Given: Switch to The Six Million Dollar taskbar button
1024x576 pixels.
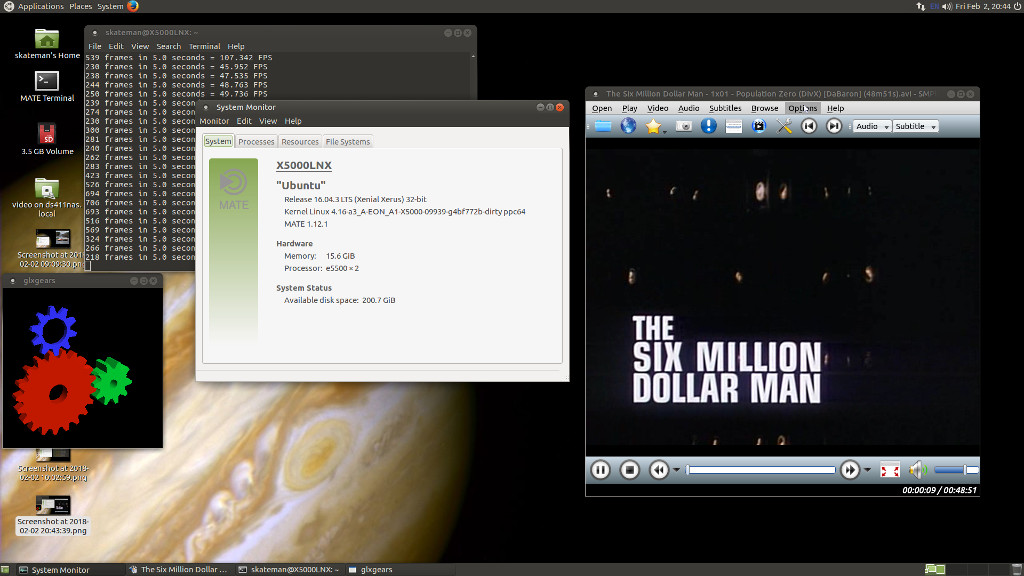Looking at the screenshot, I should [x=178, y=569].
